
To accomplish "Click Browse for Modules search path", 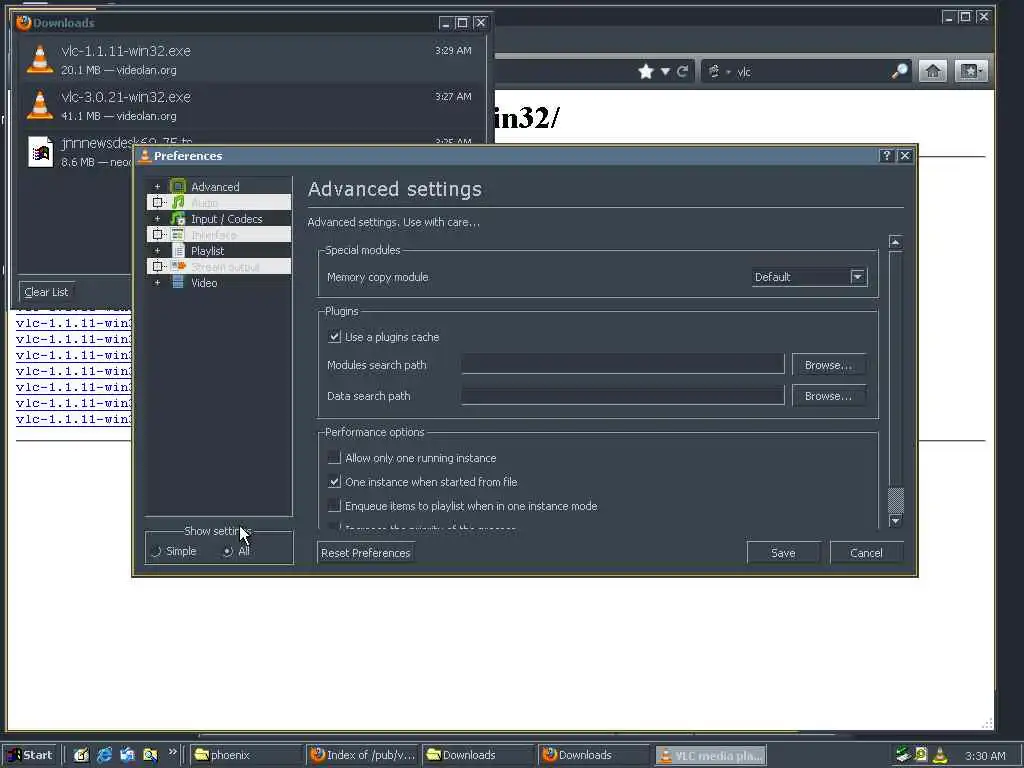I will pos(829,365).
